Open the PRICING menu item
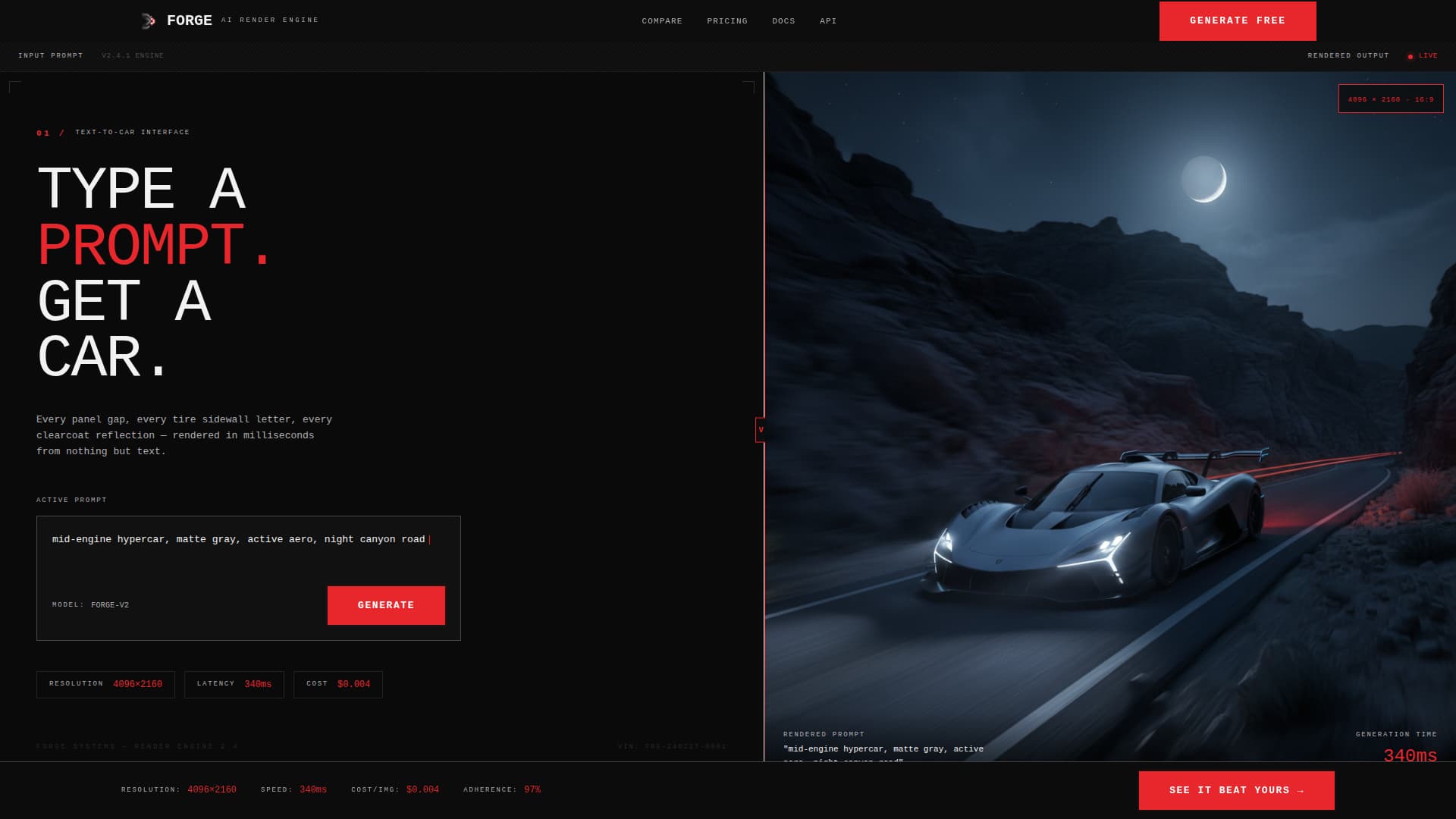 tap(726, 20)
